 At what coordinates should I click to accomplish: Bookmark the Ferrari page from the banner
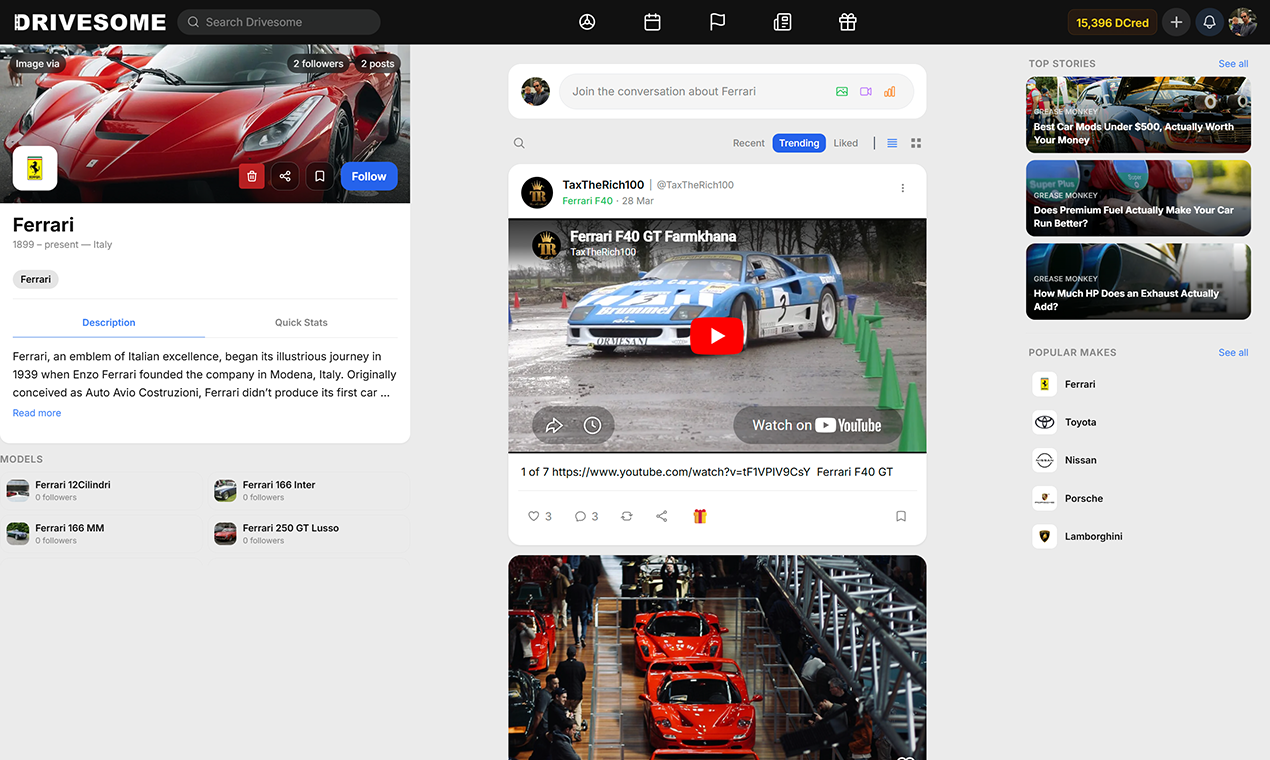(319, 176)
